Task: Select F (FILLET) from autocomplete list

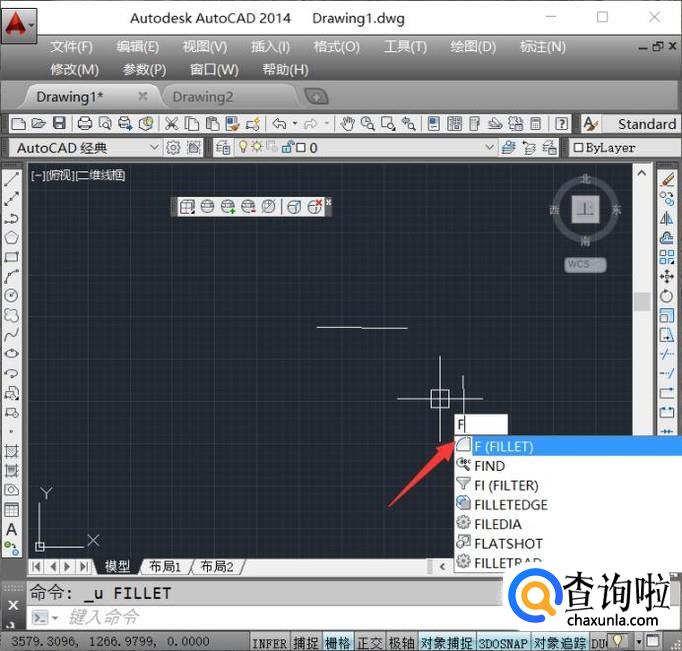Action: pyautogui.click(x=504, y=446)
